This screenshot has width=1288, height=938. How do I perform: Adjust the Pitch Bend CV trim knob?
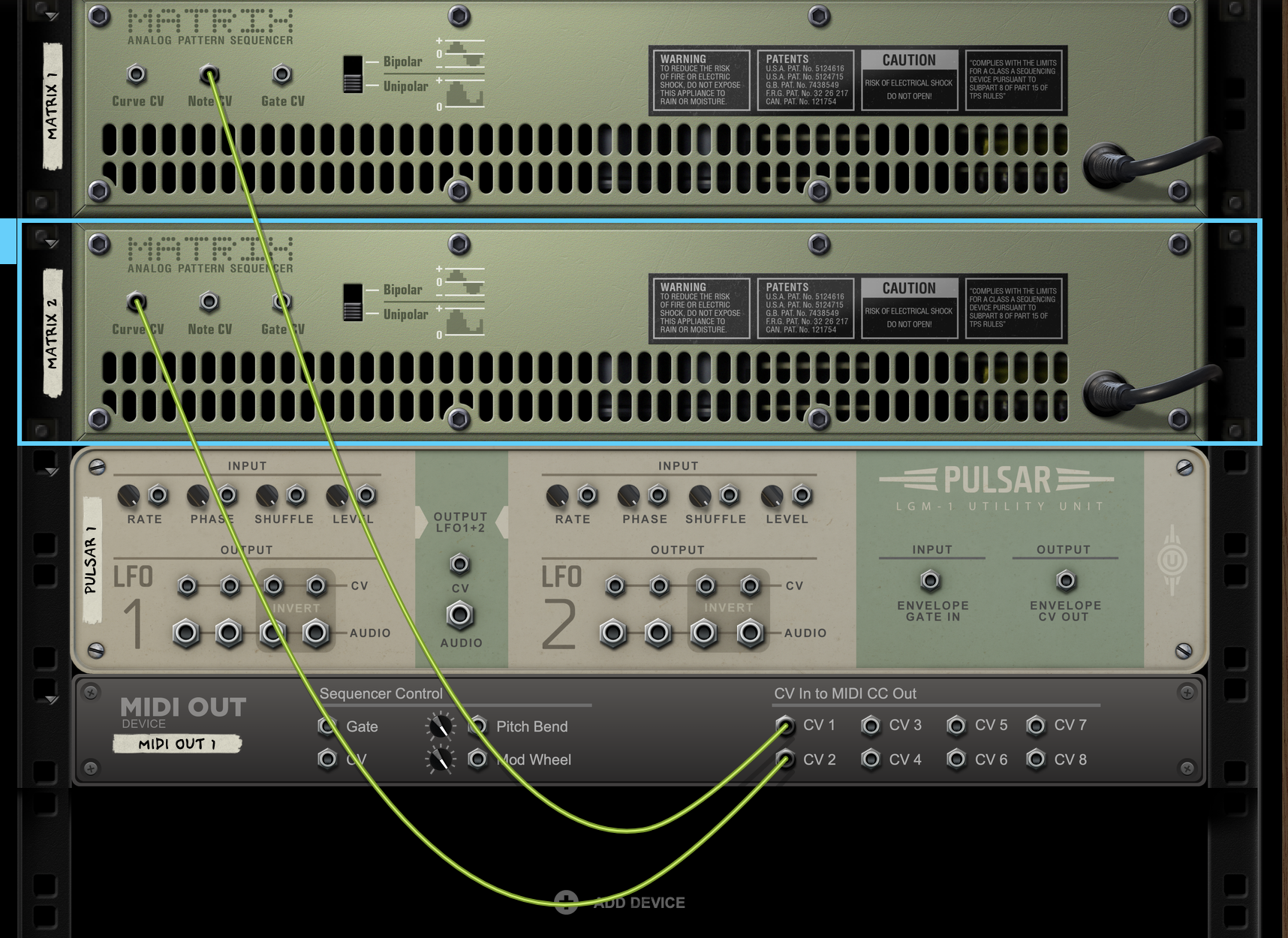[441, 726]
